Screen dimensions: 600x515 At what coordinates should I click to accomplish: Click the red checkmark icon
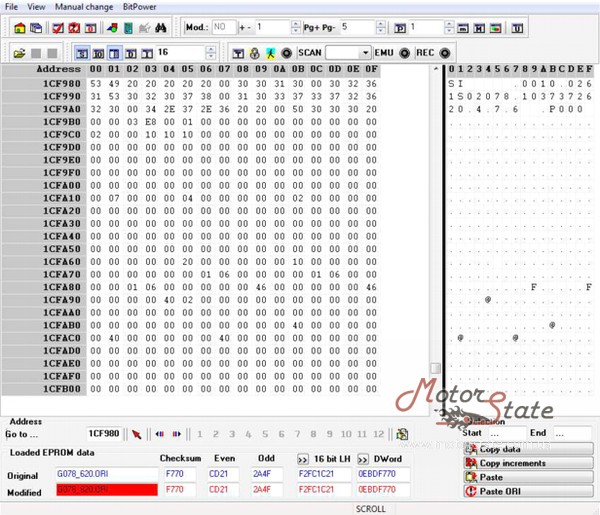pyautogui.click(x=58, y=28)
